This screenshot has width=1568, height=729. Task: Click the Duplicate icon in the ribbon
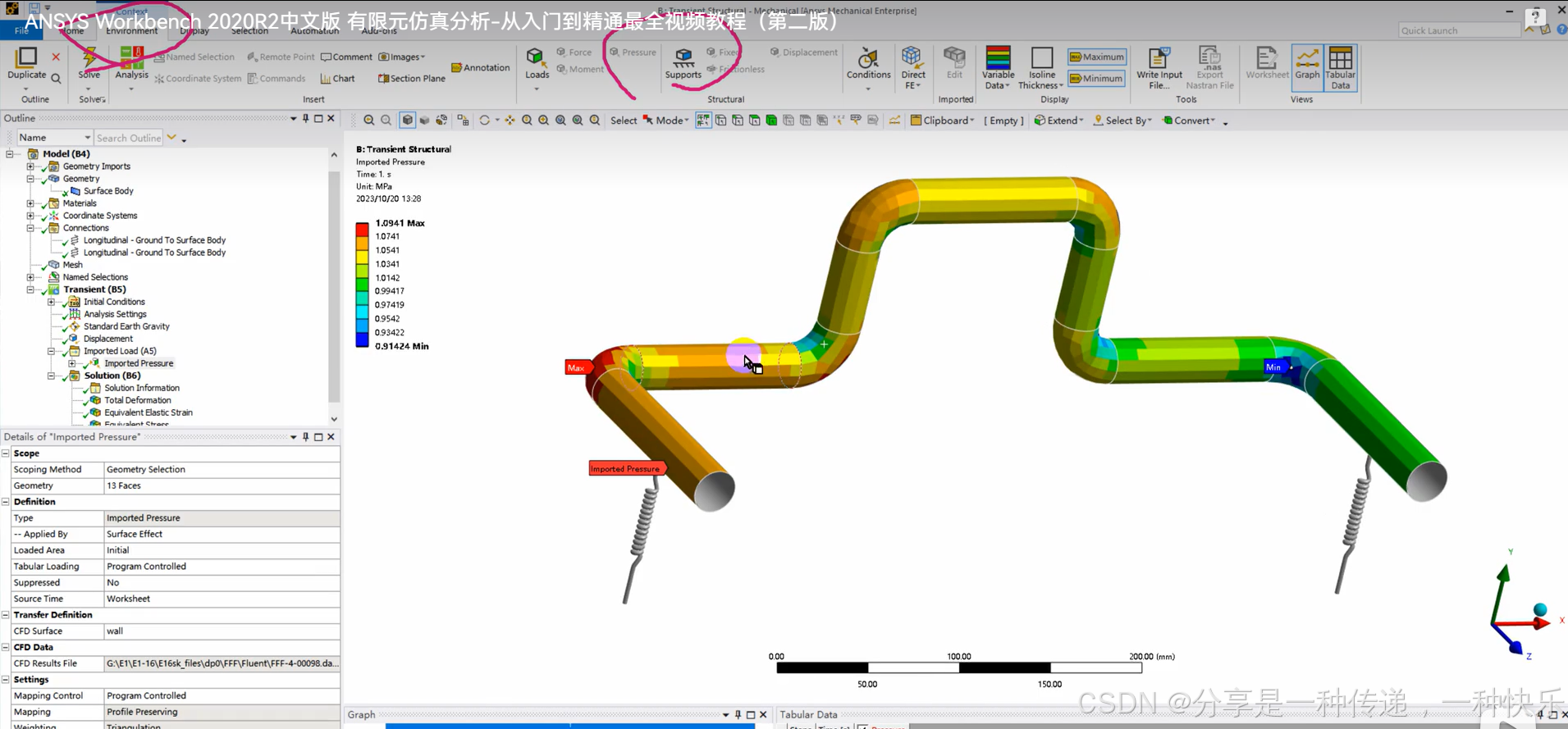[x=26, y=57]
